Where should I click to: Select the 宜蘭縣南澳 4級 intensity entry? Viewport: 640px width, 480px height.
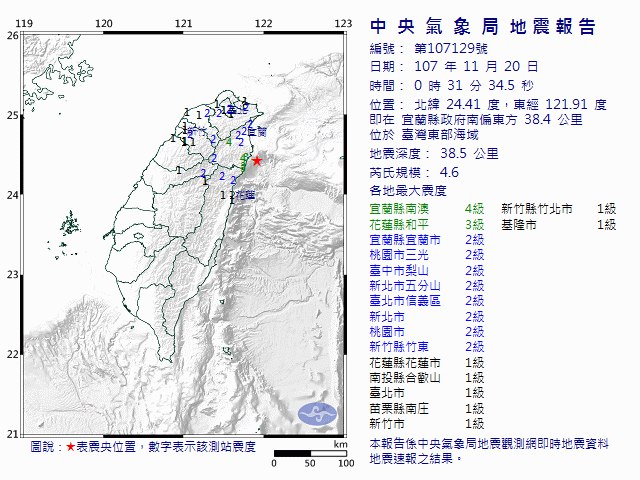[427, 208]
